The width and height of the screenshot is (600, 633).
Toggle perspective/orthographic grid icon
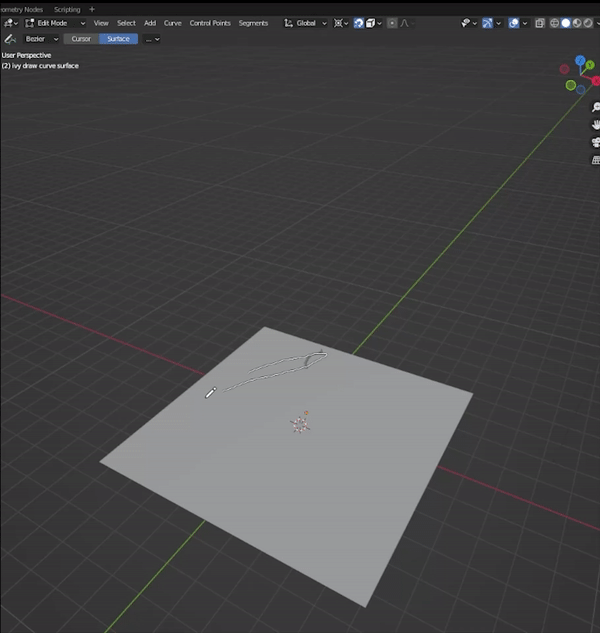[596, 160]
